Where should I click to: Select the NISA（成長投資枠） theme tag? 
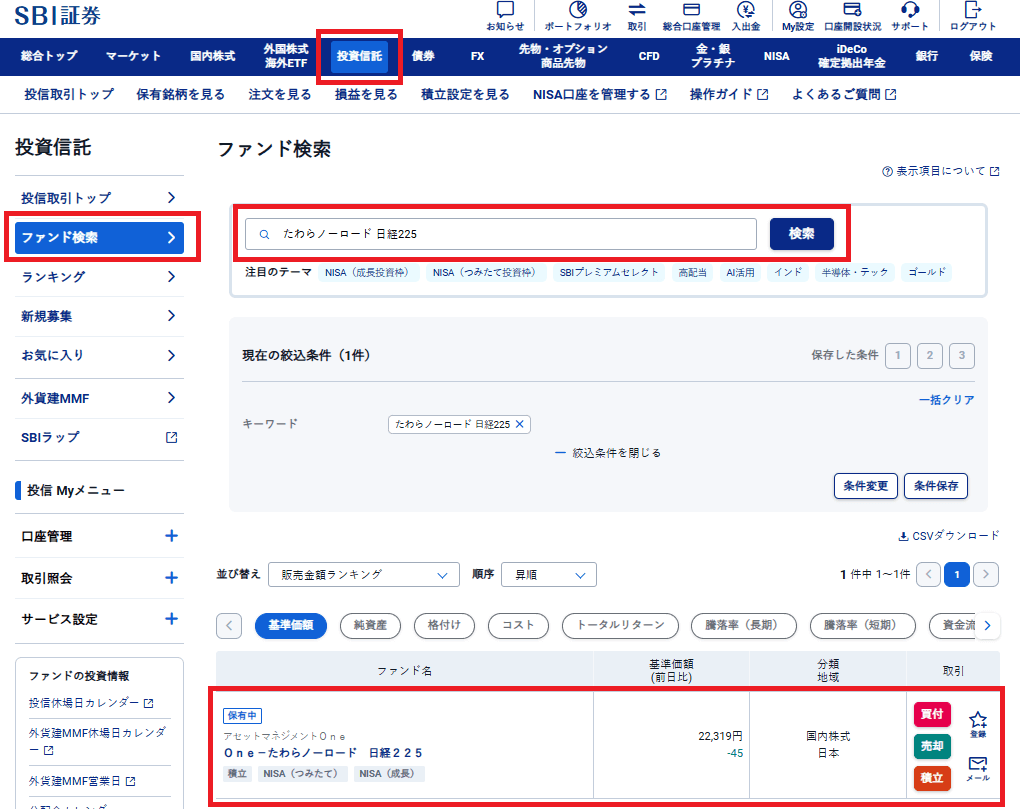(x=368, y=272)
